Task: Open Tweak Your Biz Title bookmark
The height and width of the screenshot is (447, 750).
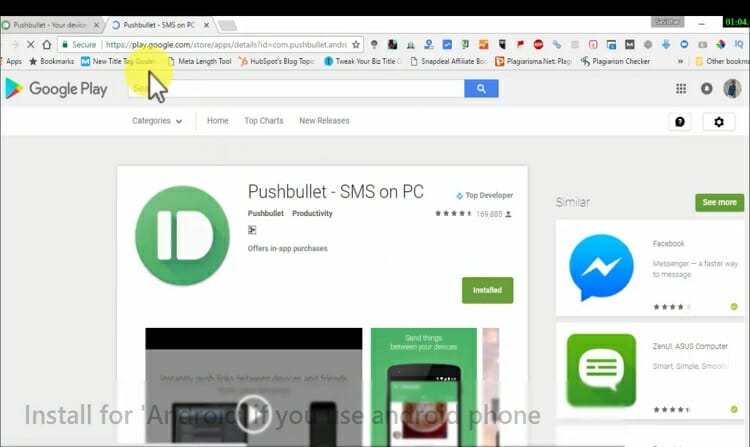Action: click(x=362, y=61)
